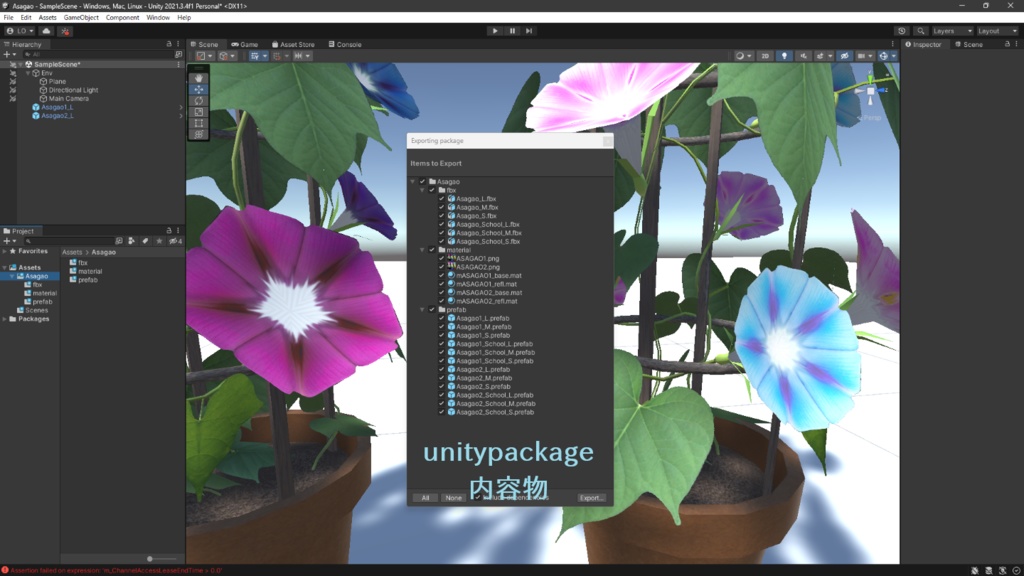This screenshot has width=1024, height=576.
Task: Uncheck the Asagao1_School_L.prefab checkbox
Action: (441, 344)
